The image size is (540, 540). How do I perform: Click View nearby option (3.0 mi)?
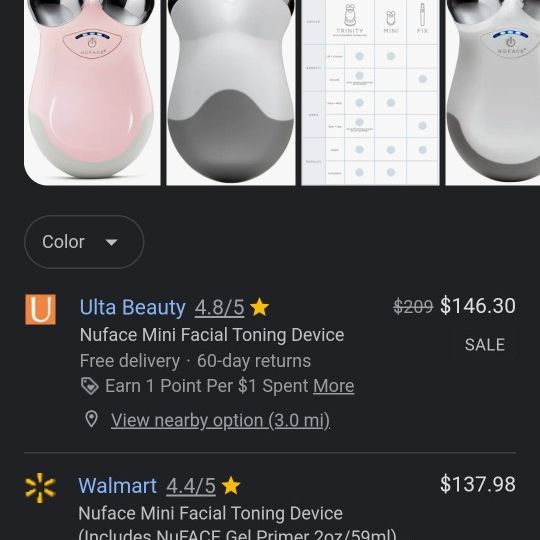[220, 420]
